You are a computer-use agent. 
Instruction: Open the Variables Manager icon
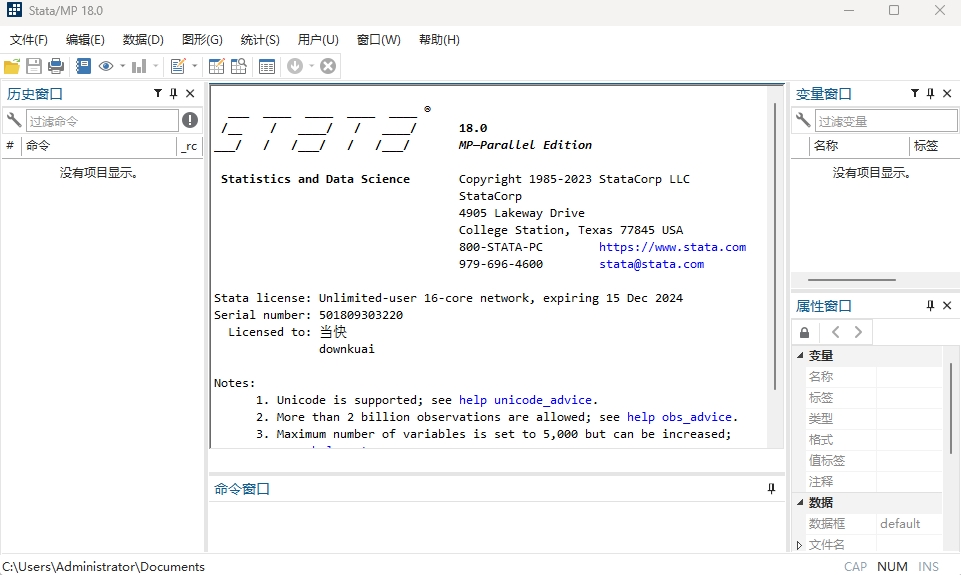(267, 66)
